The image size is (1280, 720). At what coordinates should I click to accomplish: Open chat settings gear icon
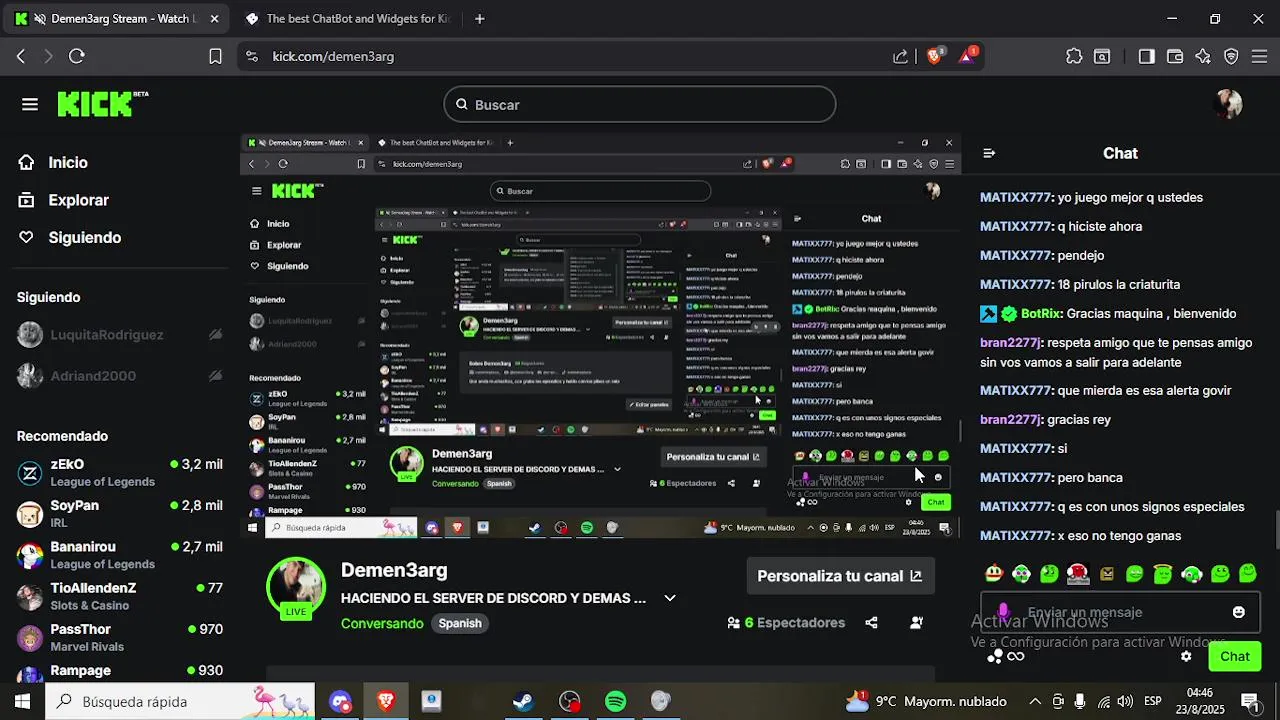point(1186,656)
